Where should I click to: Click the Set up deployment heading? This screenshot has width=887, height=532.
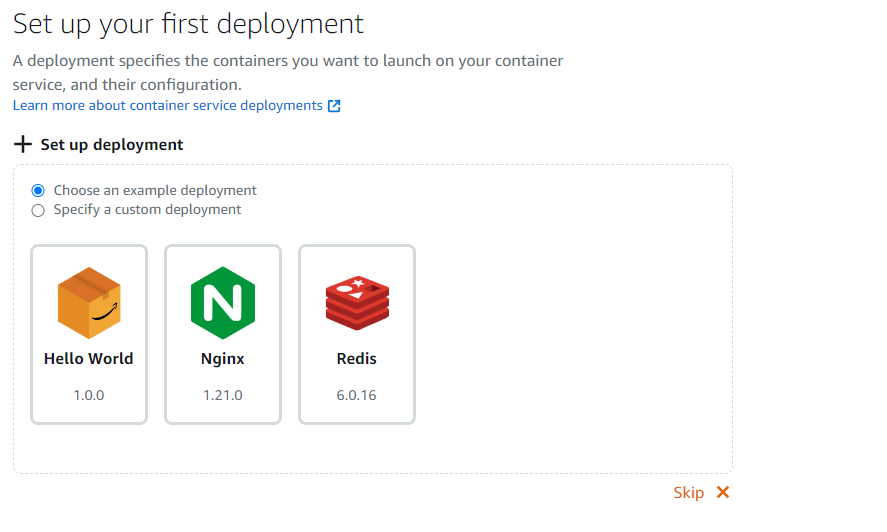click(x=111, y=144)
